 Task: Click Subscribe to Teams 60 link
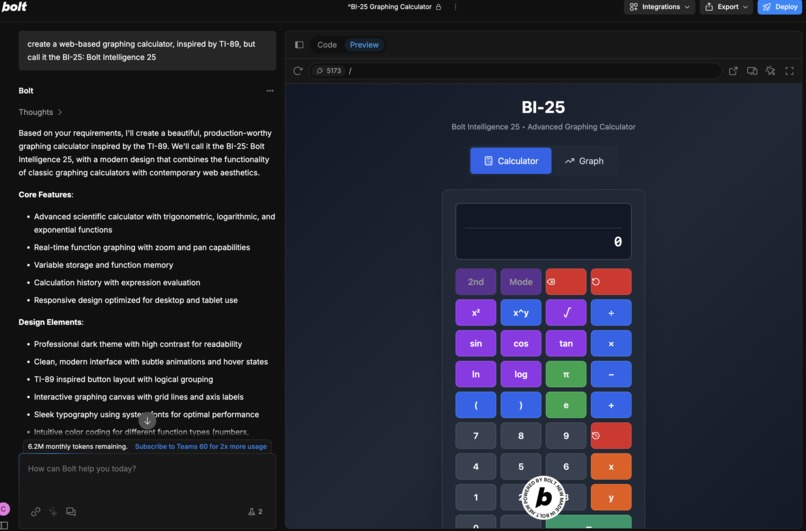click(200, 446)
